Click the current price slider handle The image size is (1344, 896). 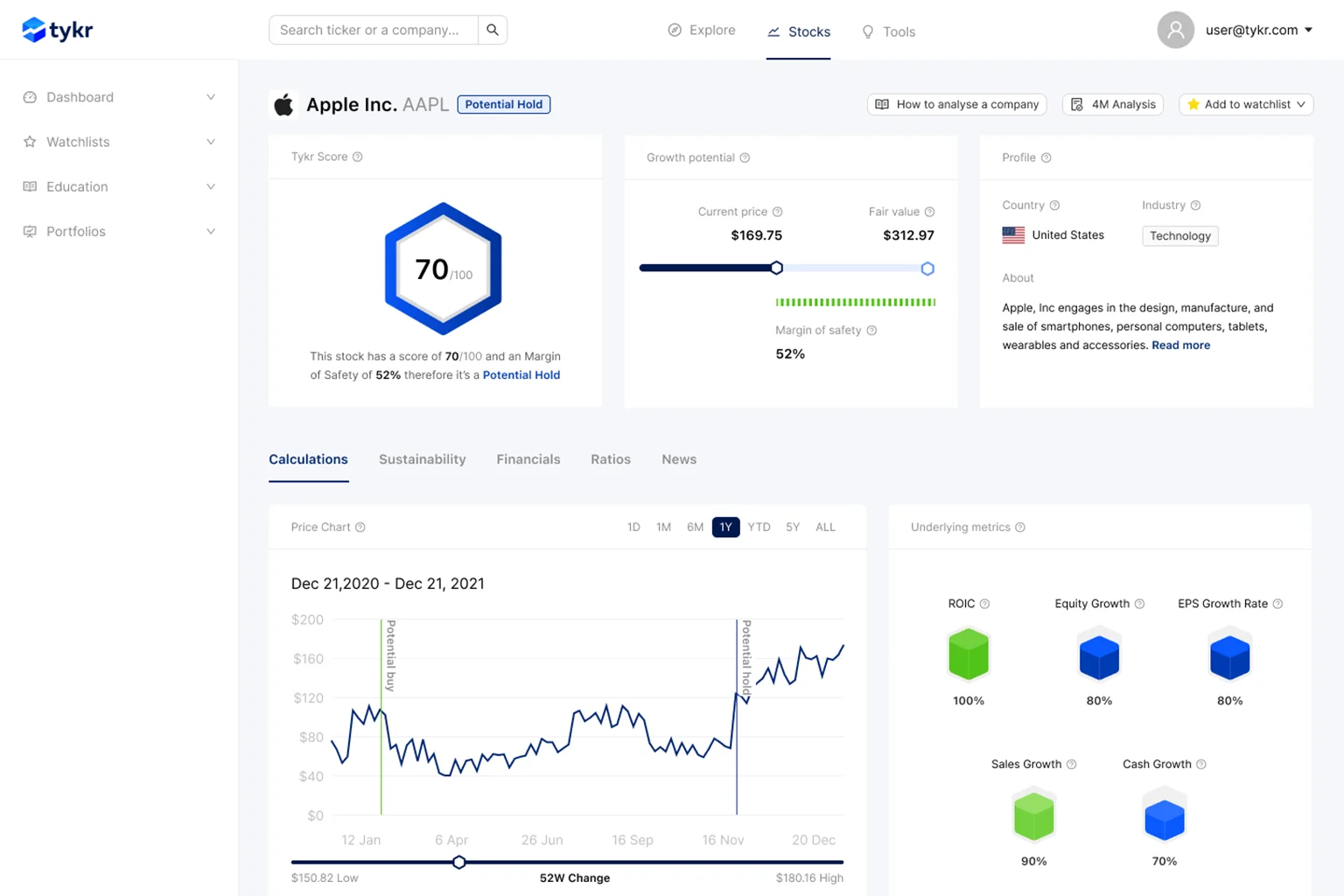776,268
